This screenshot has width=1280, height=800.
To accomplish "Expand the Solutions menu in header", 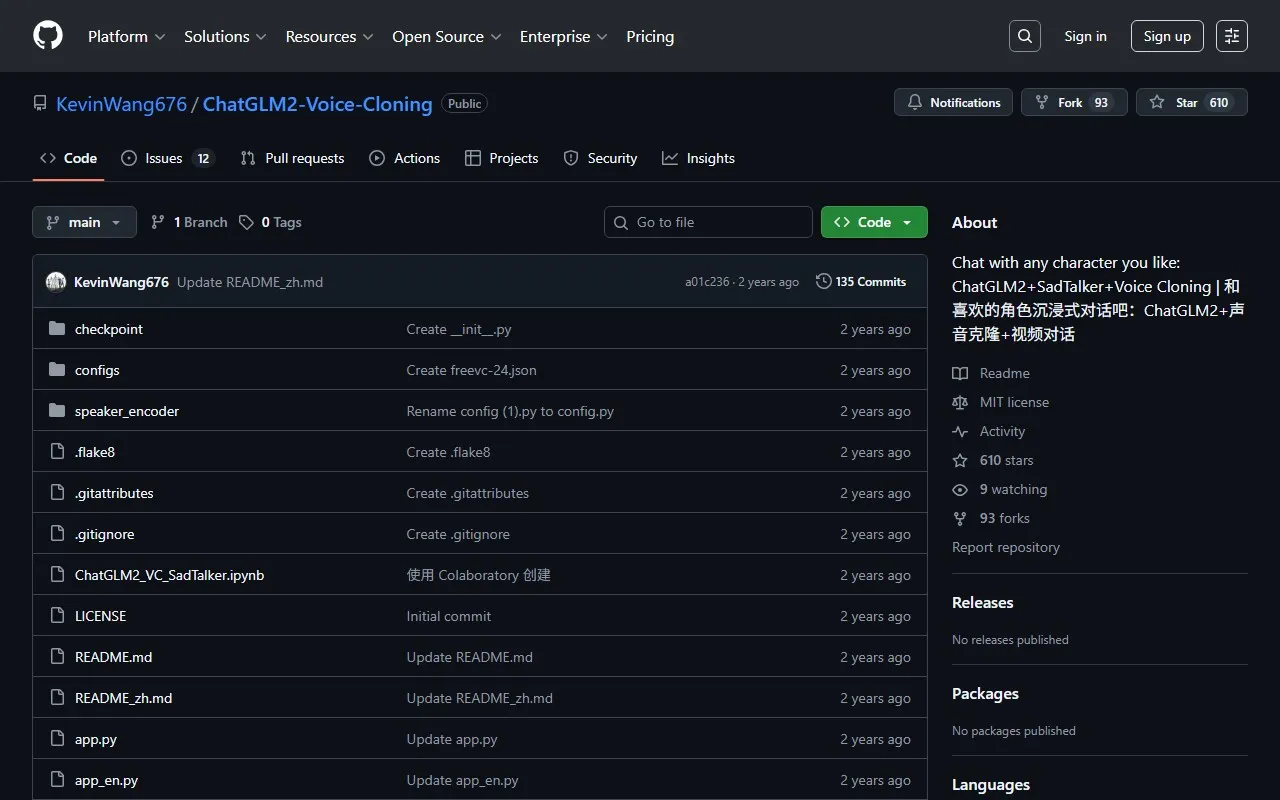I will pos(225,36).
